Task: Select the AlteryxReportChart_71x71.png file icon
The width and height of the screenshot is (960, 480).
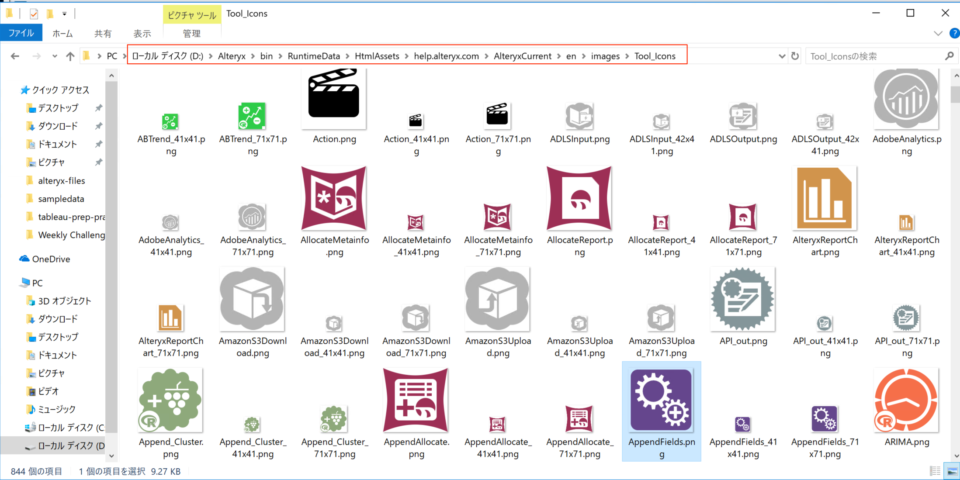Action: click(170, 317)
